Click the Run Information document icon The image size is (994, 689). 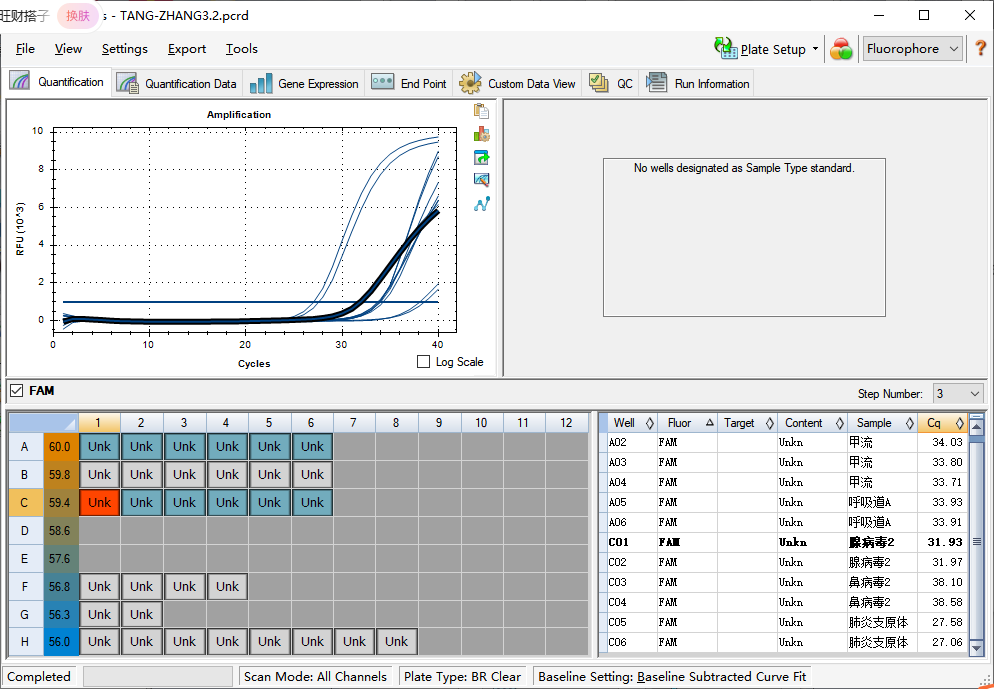click(656, 82)
